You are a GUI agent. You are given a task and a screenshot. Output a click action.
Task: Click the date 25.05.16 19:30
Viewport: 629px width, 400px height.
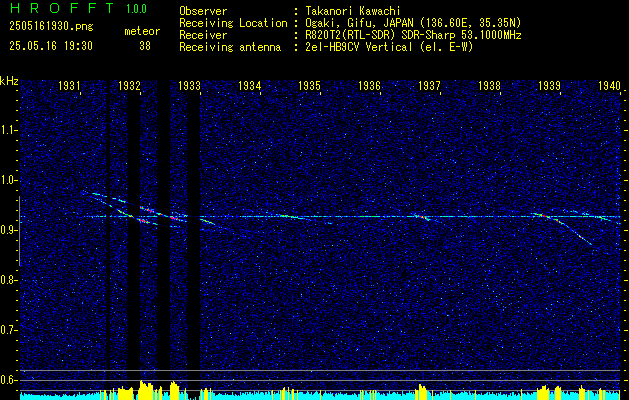(x=51, y=46)
